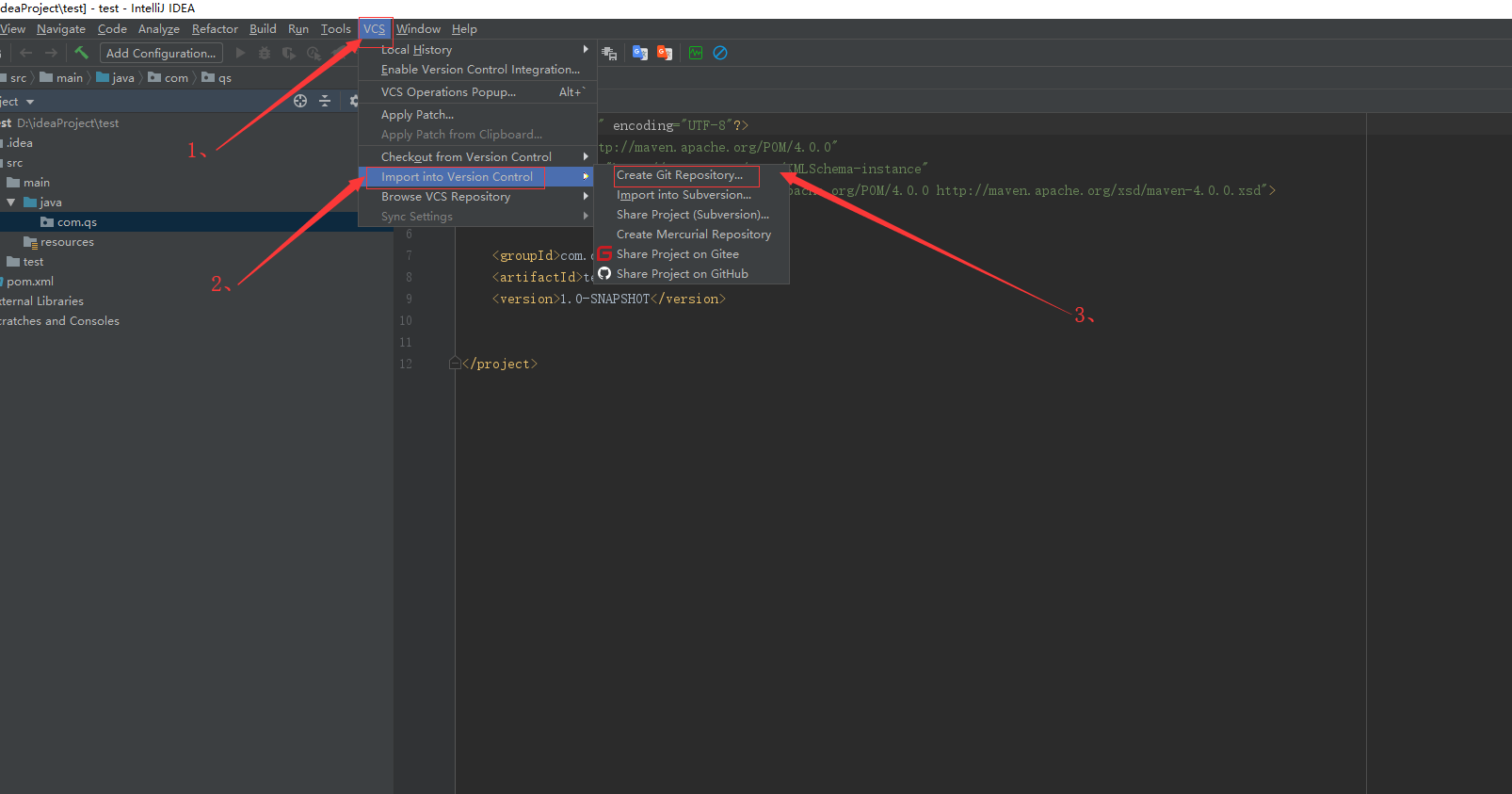This screenshot has width=1512, height=794.
Task: Open the Project view dropdown arrow
Action: 30,102
